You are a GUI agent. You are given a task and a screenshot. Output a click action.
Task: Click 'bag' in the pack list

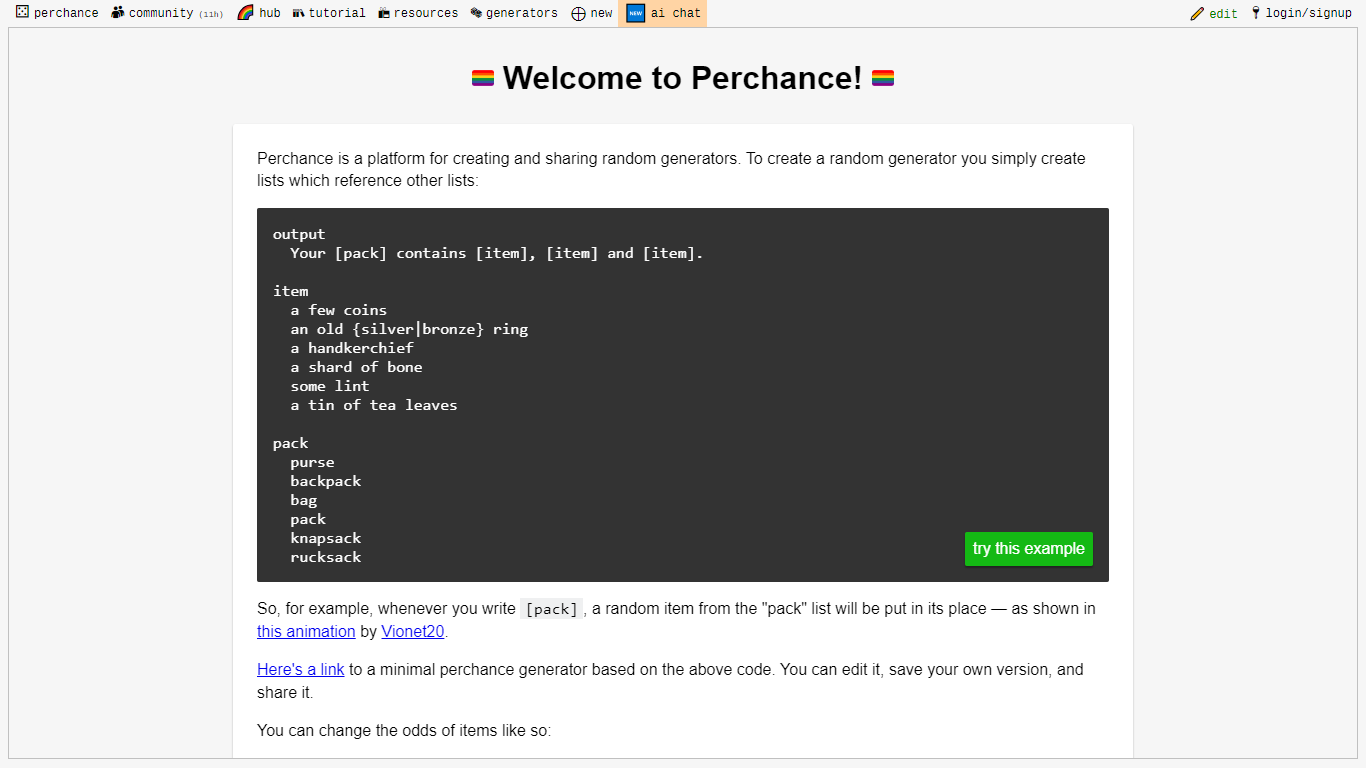point(304,500)
